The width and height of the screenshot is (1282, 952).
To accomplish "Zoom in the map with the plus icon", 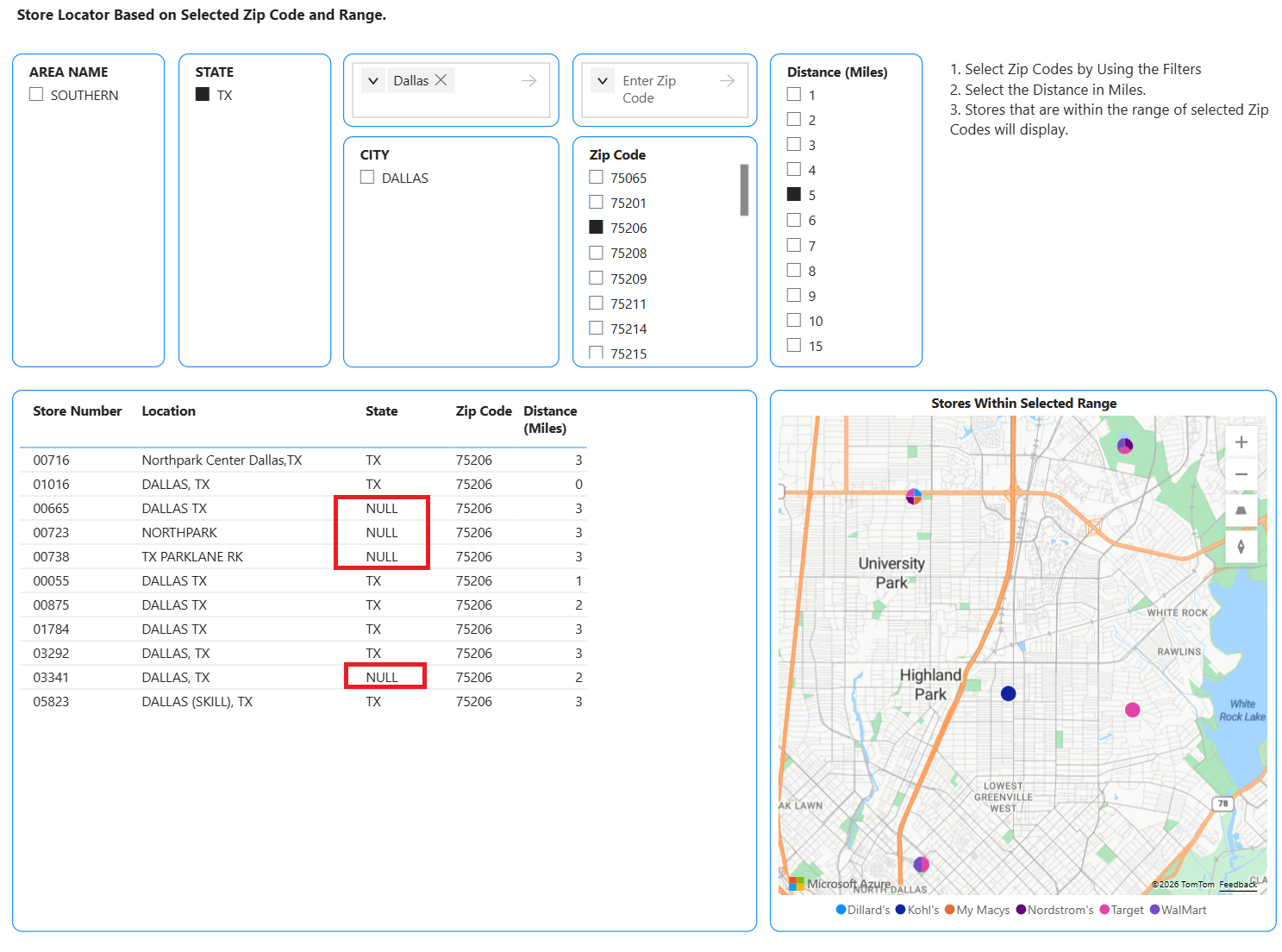I will (1241, 442).
